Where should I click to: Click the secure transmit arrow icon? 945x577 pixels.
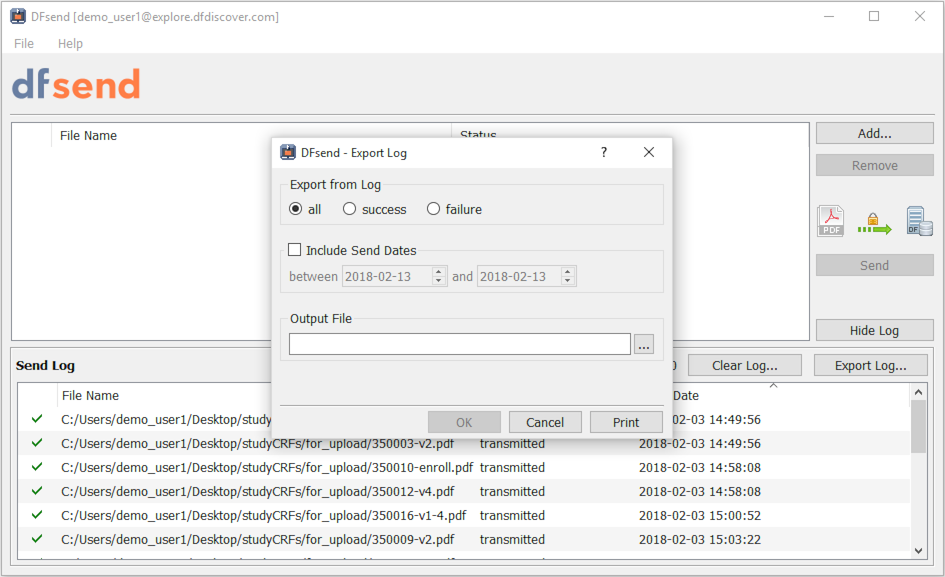point(874,224)
